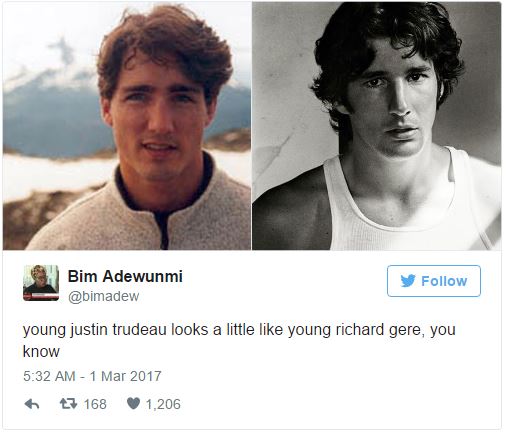View the 1,206 likes count

pos(163,404)
